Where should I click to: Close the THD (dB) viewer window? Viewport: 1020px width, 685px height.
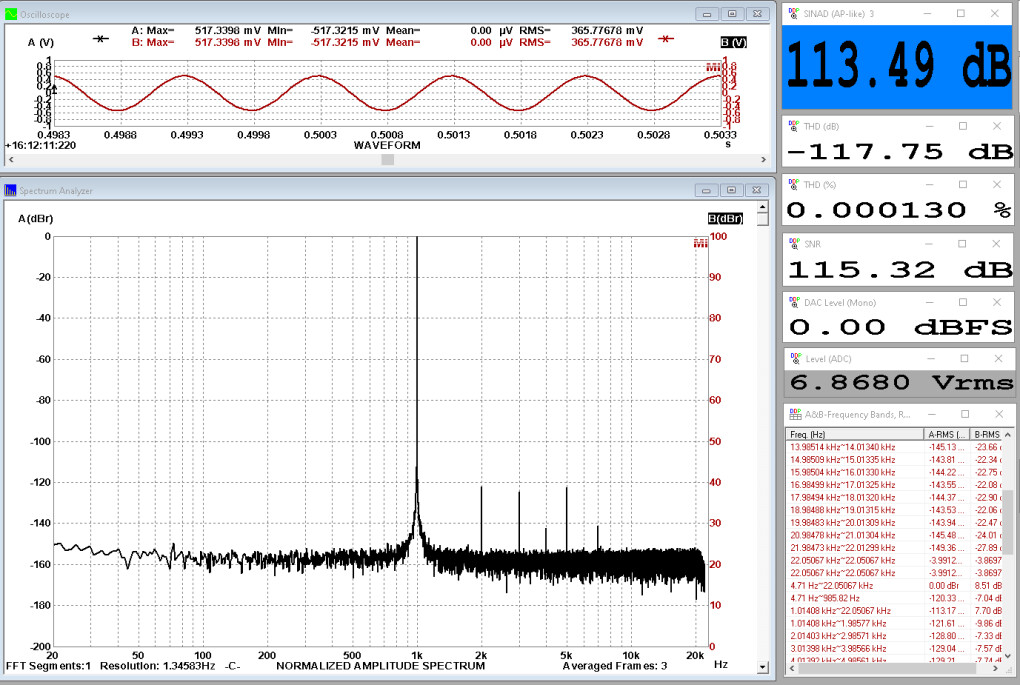tap(997, 126)
